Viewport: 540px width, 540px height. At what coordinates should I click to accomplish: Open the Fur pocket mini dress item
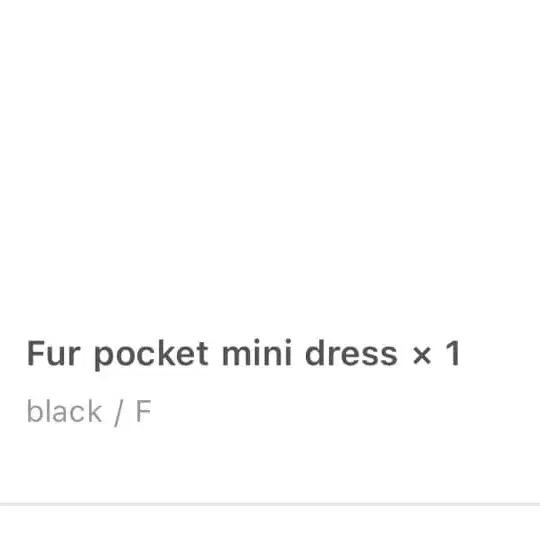tap(243, 354)
